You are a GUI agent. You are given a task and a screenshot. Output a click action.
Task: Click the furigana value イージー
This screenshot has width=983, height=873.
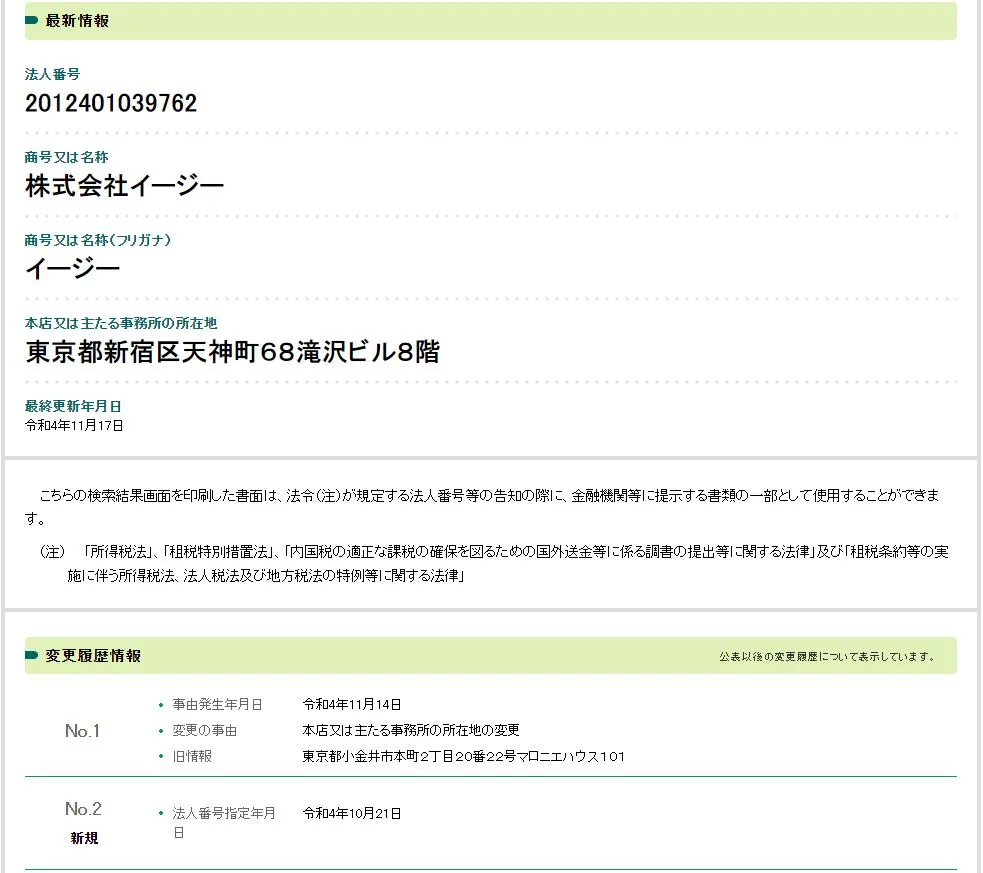73,268
